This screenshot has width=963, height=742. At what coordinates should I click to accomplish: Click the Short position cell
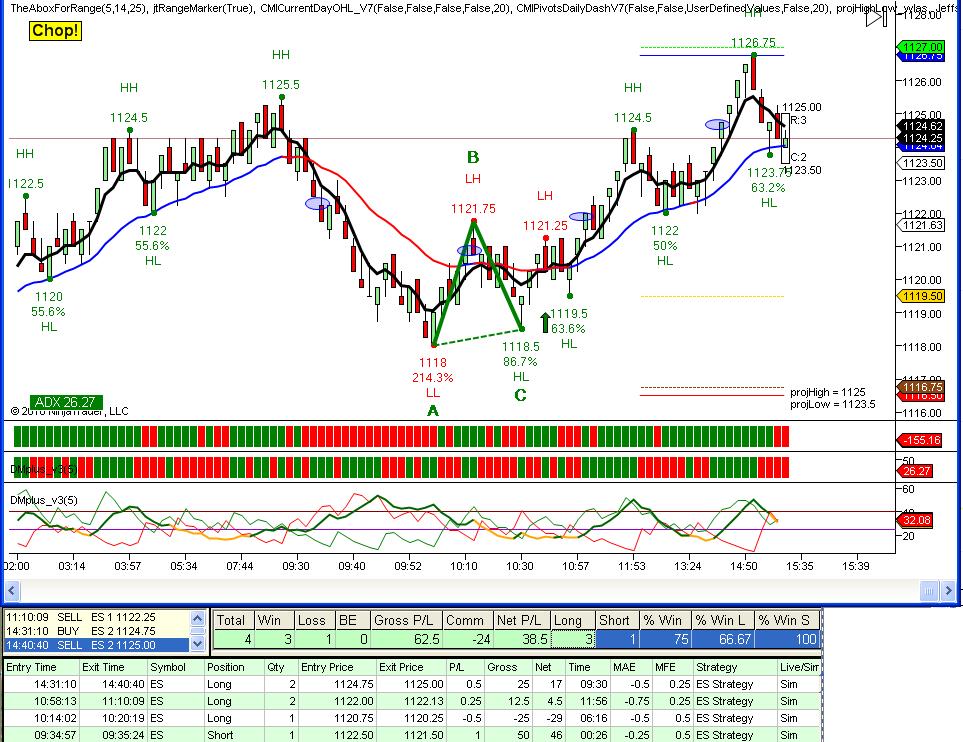pyautogui.click(x=235, y=735)
